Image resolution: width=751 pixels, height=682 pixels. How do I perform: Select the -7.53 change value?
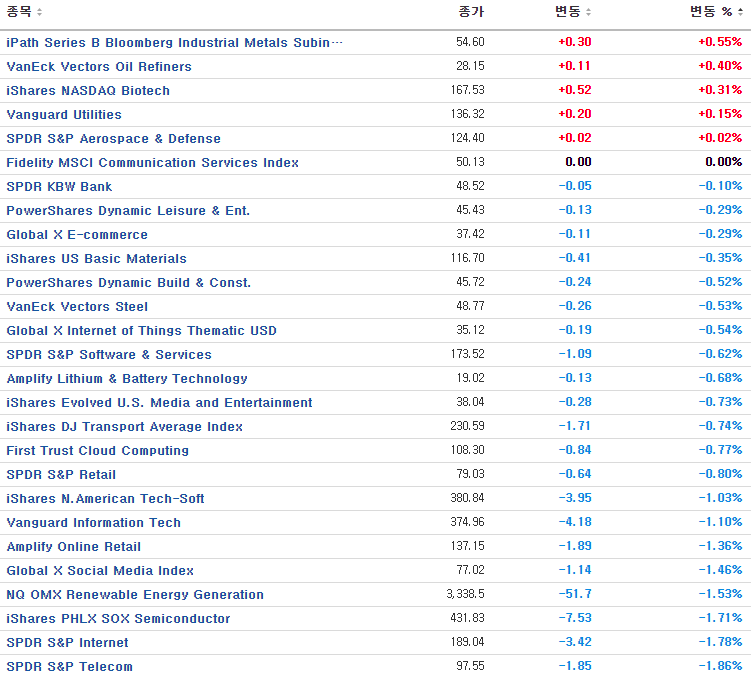pos(575,618)
